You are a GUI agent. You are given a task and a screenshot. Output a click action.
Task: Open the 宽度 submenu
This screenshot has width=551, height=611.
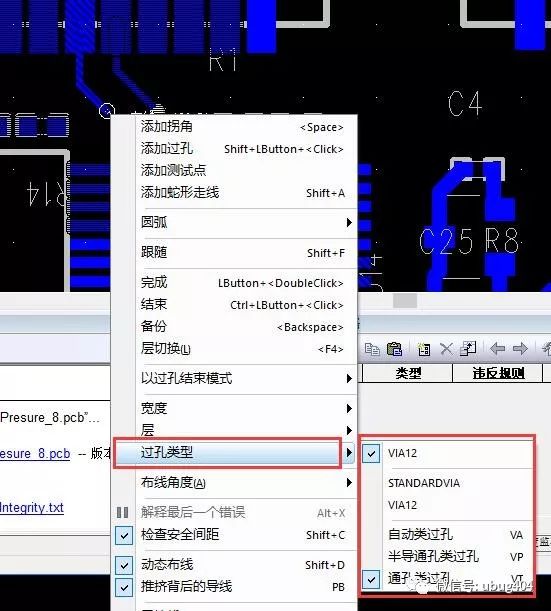246,408
